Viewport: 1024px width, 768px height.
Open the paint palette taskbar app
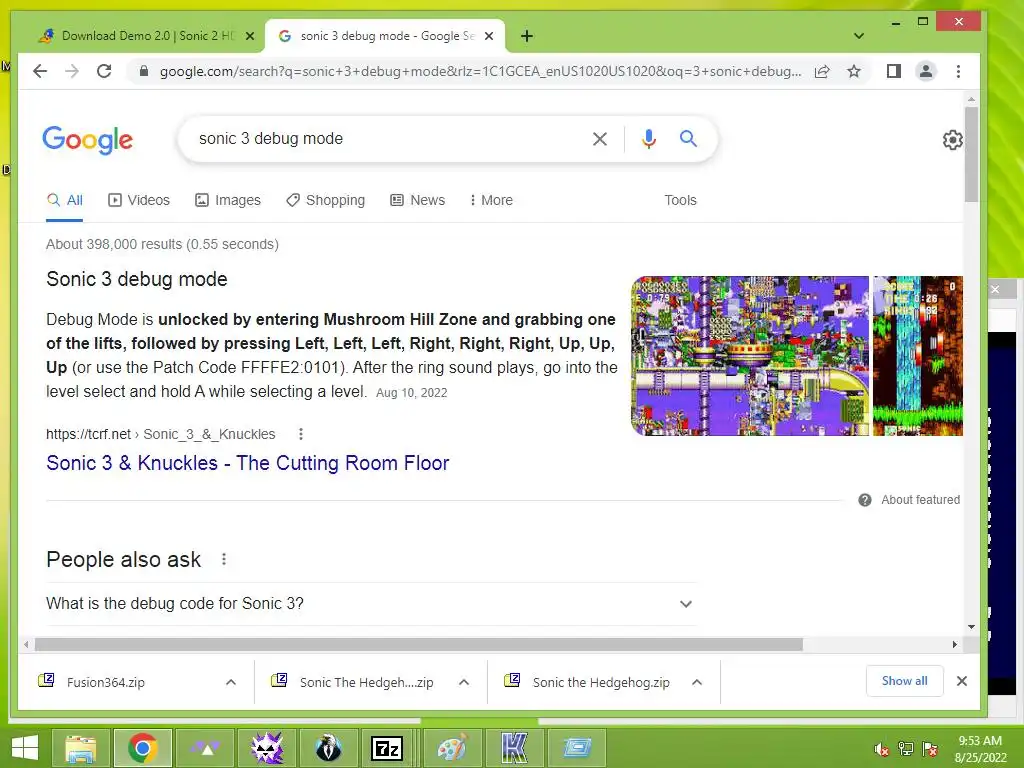coord(452,748)
